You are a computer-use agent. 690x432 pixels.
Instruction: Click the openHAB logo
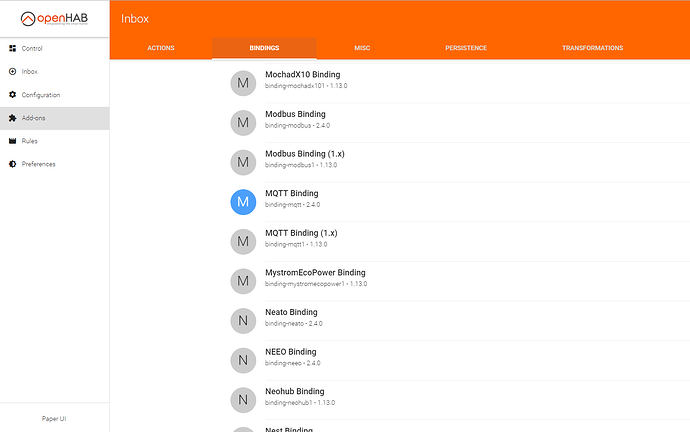coord(54,18)
